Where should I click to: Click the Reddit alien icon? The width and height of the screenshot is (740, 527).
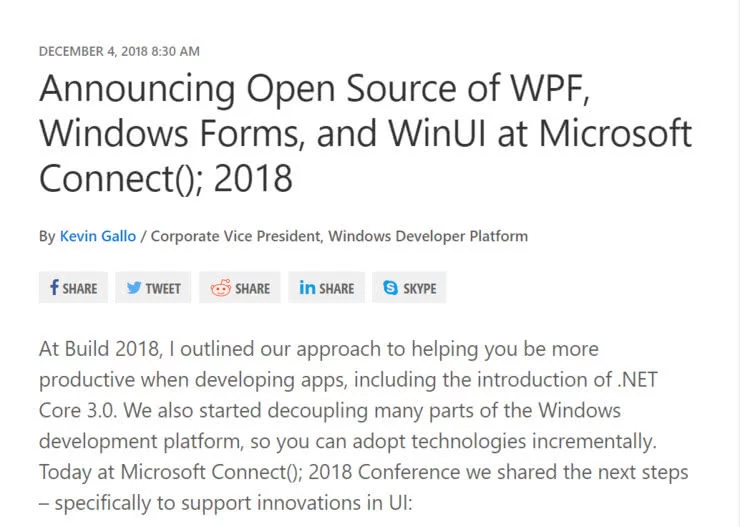pyautogui.click(x=220, y=288)
